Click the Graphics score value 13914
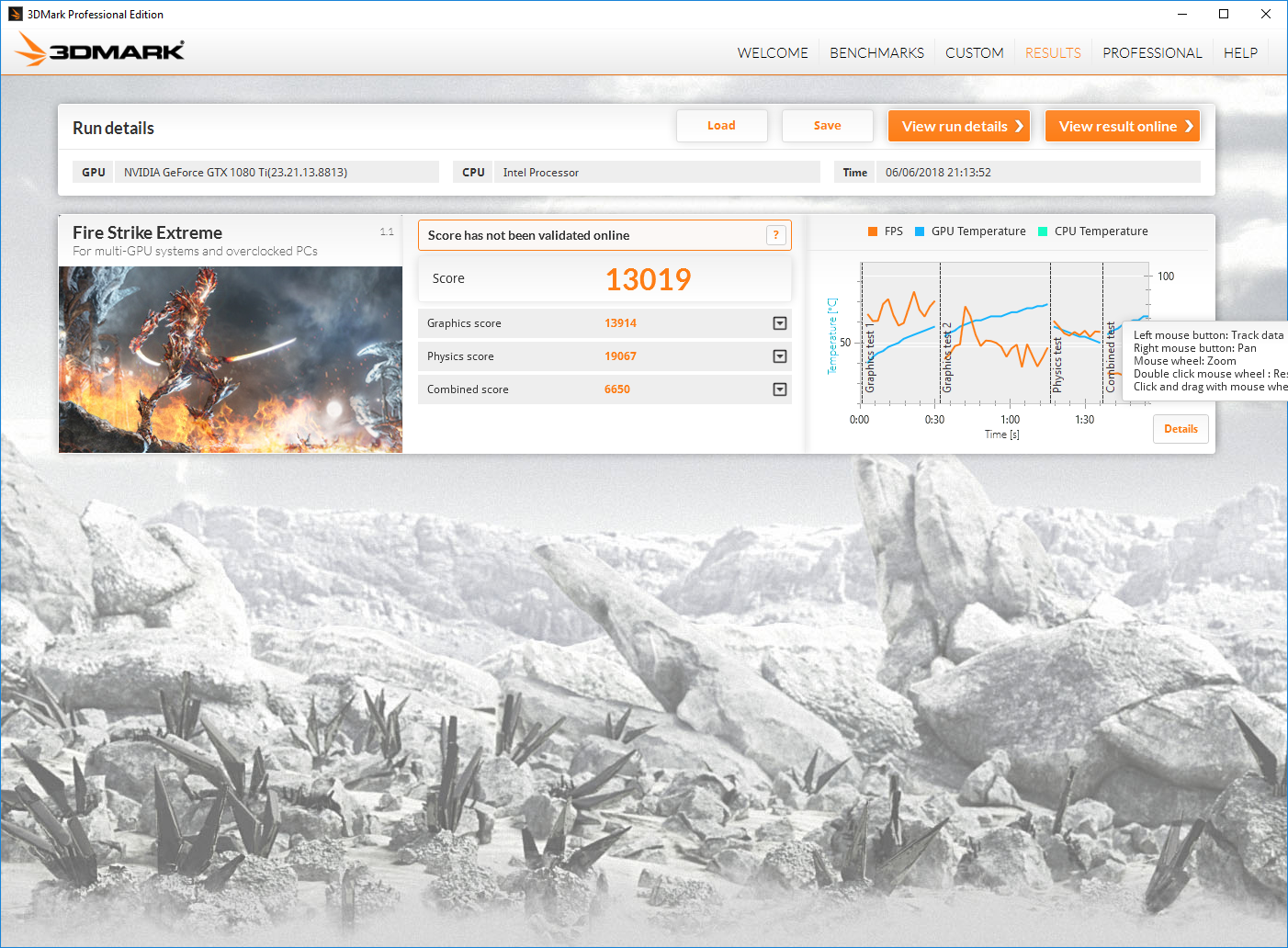Screen dimensions: 1288x948 620,323
